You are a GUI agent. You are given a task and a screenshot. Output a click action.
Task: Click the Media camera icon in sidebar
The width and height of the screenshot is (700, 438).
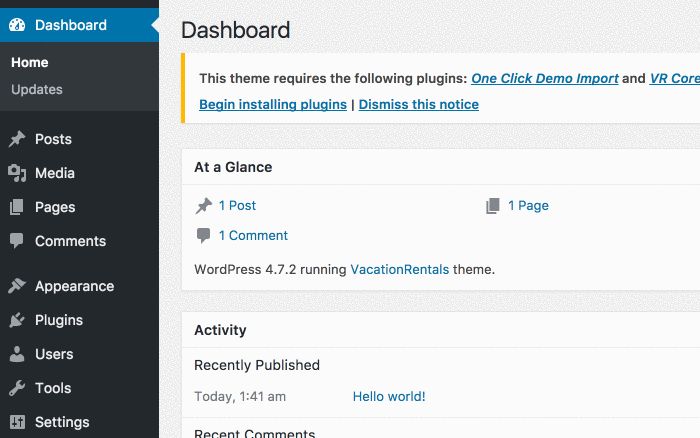point(17,173)
